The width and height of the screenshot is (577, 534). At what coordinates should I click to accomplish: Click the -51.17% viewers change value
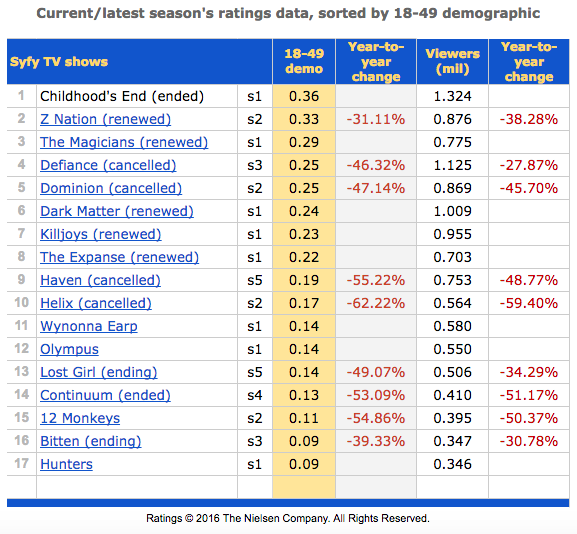529,395
